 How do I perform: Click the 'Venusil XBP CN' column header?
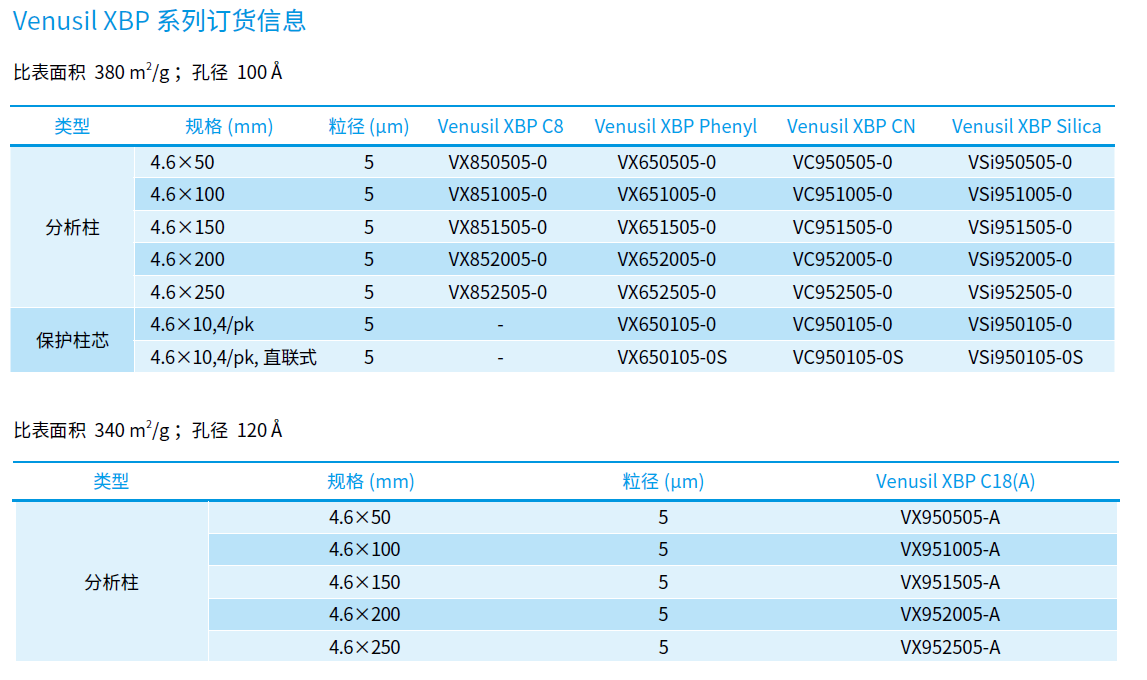point(851,126)
